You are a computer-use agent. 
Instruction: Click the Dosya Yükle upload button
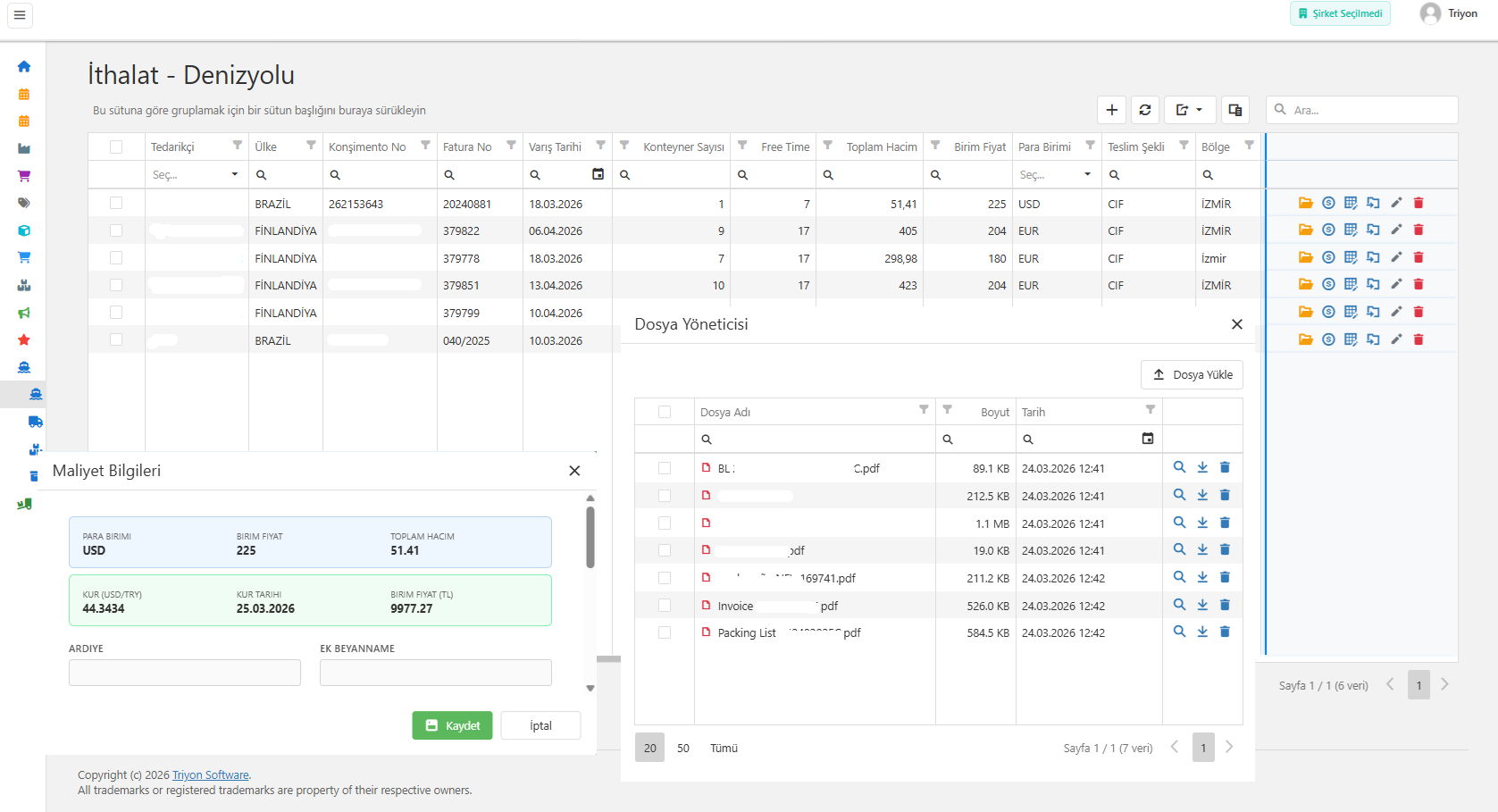click(x=1192, y=375)
